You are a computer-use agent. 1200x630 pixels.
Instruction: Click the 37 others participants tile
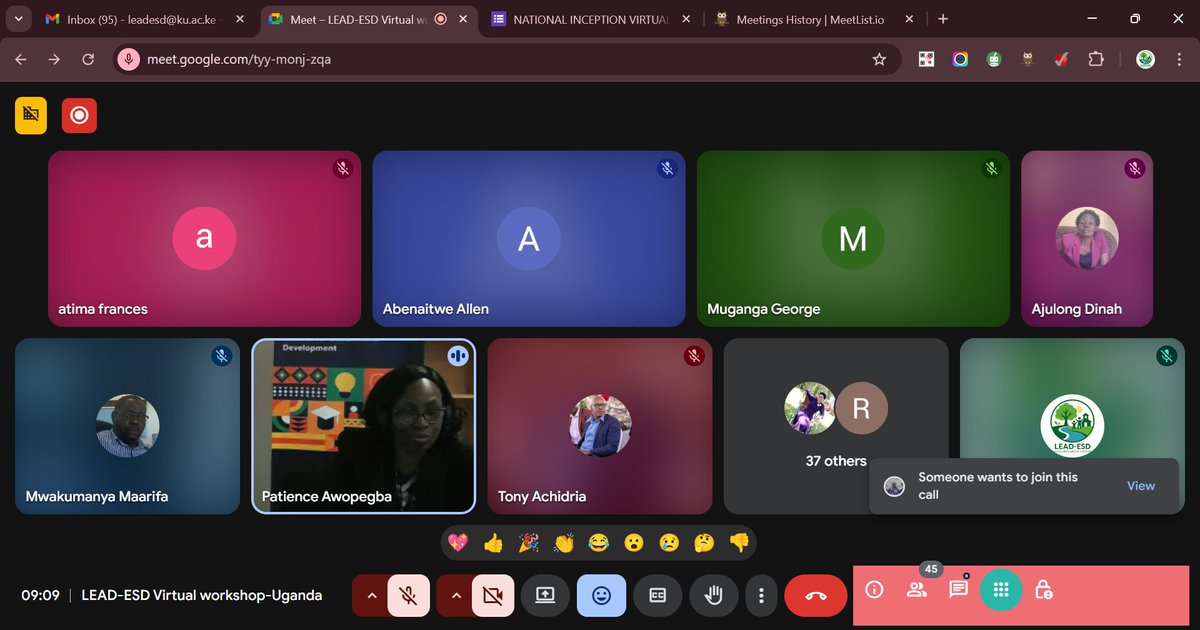point(836,426)
